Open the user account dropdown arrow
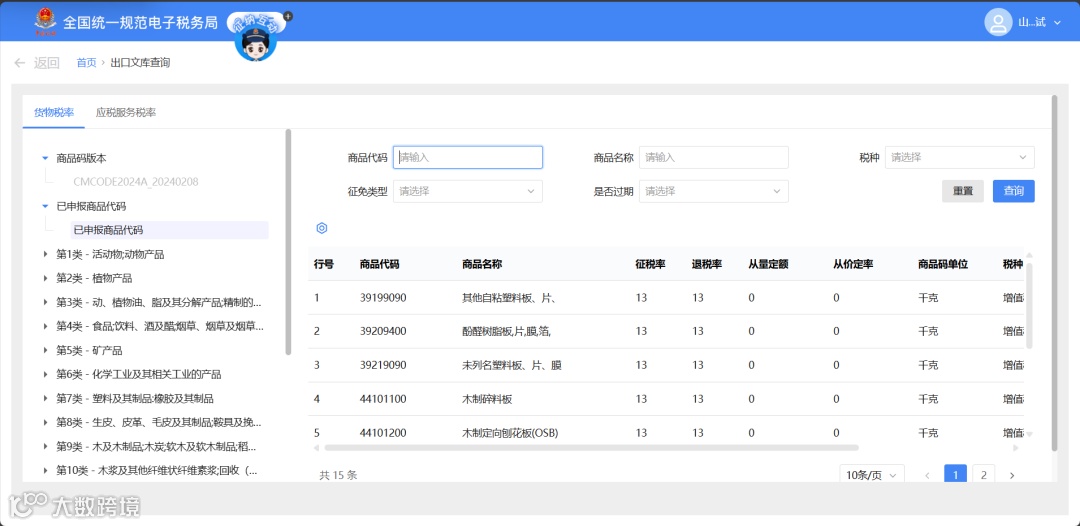 (1057, 23)
